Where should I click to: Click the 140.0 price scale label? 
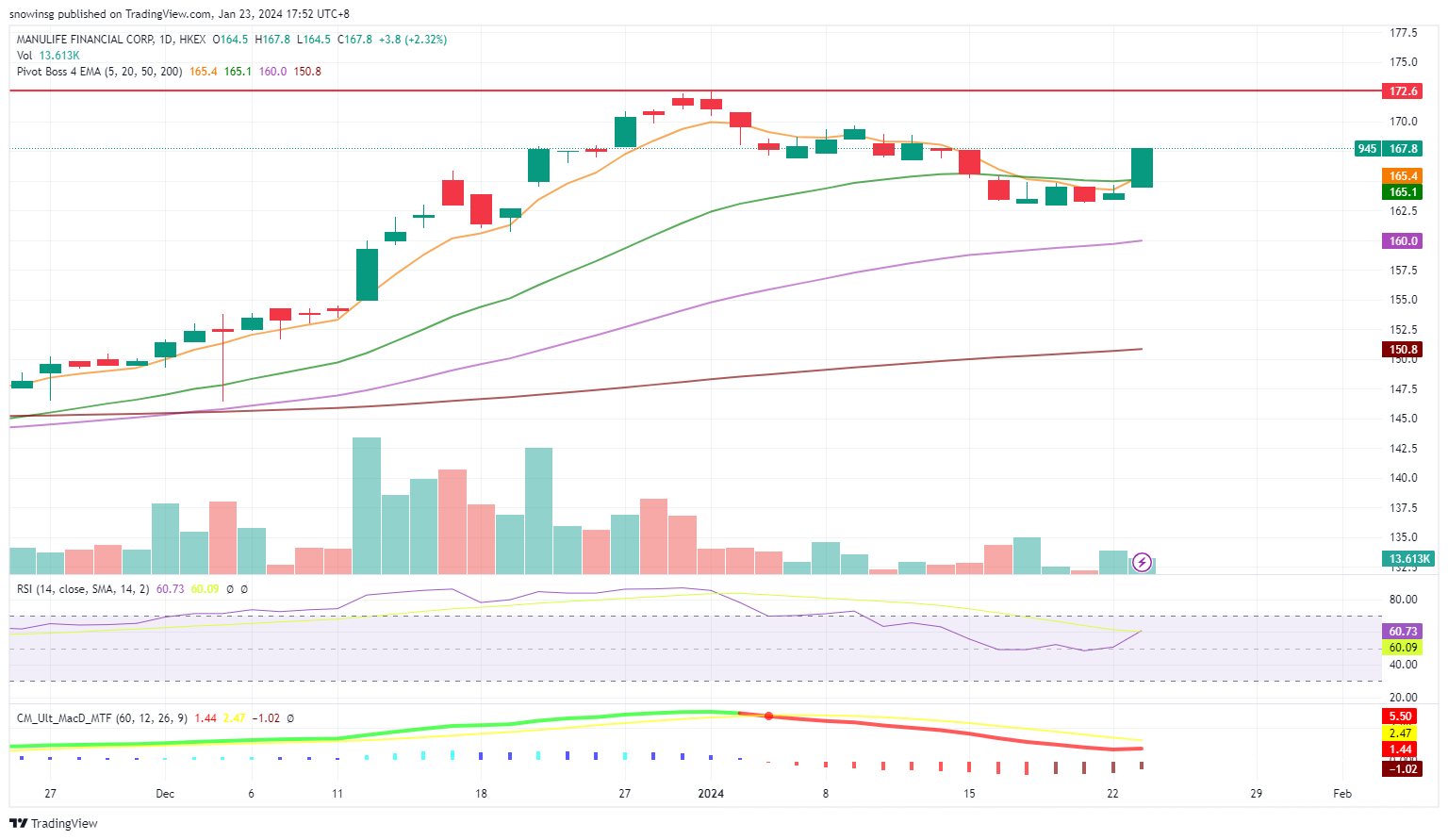[1403, 478]
